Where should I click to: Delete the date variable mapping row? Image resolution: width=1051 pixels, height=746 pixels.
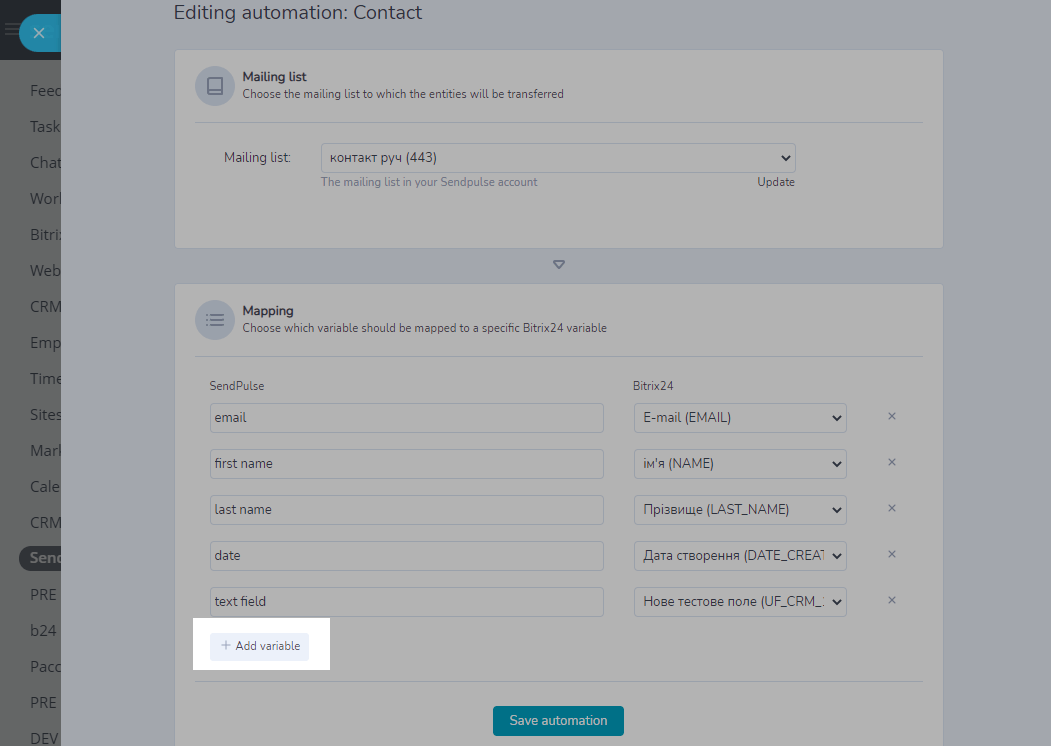point(892,554)
